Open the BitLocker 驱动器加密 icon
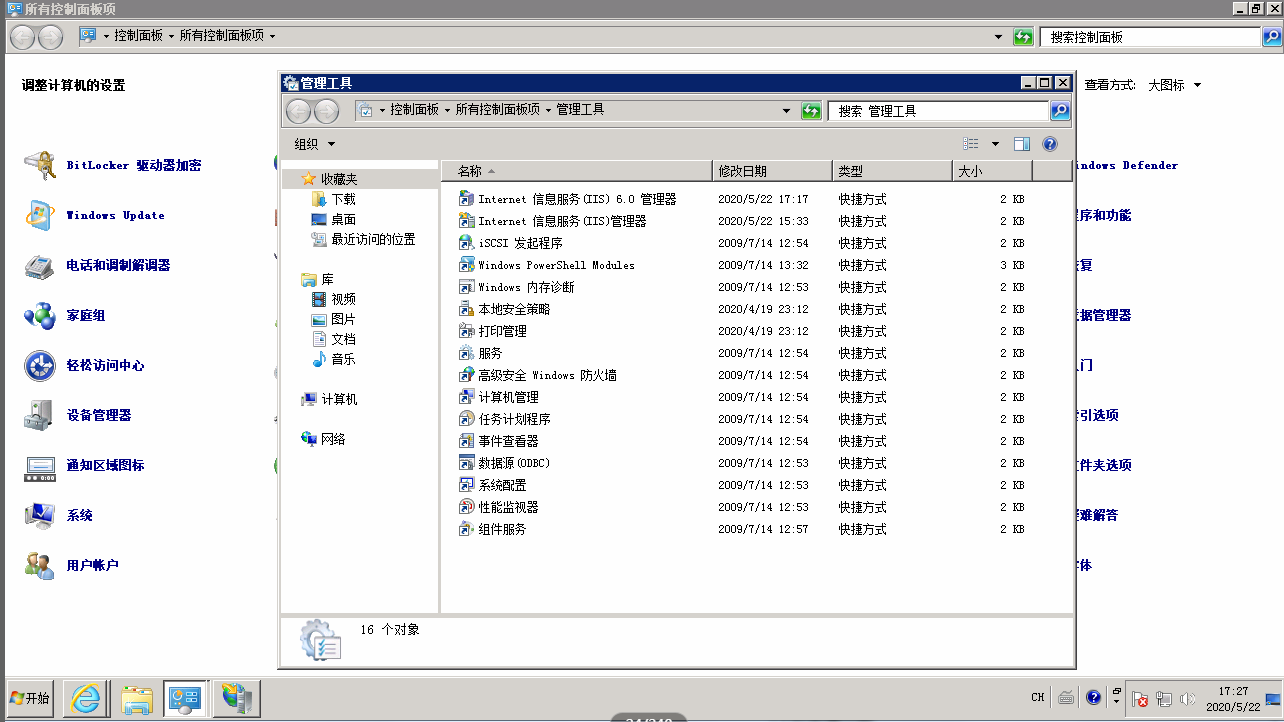Viewport: 1284px width, 722px height. click(40, 165)
